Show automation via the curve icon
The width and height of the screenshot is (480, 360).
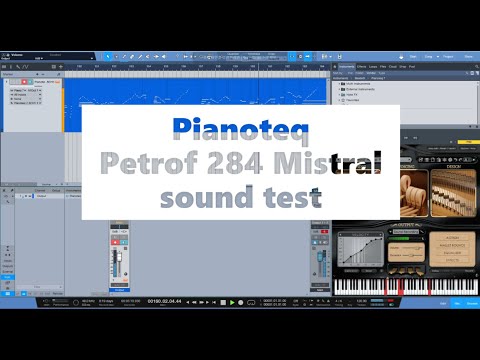25,67
